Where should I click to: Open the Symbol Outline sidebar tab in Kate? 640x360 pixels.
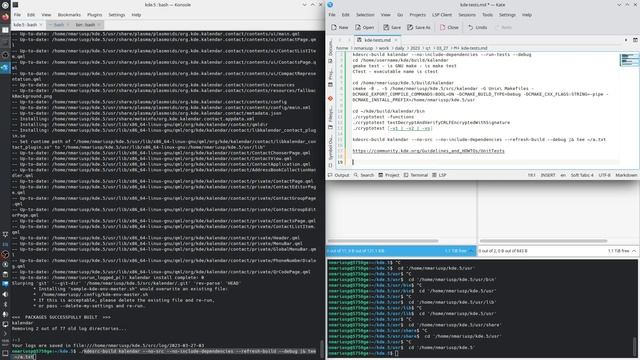pos(330,151)
